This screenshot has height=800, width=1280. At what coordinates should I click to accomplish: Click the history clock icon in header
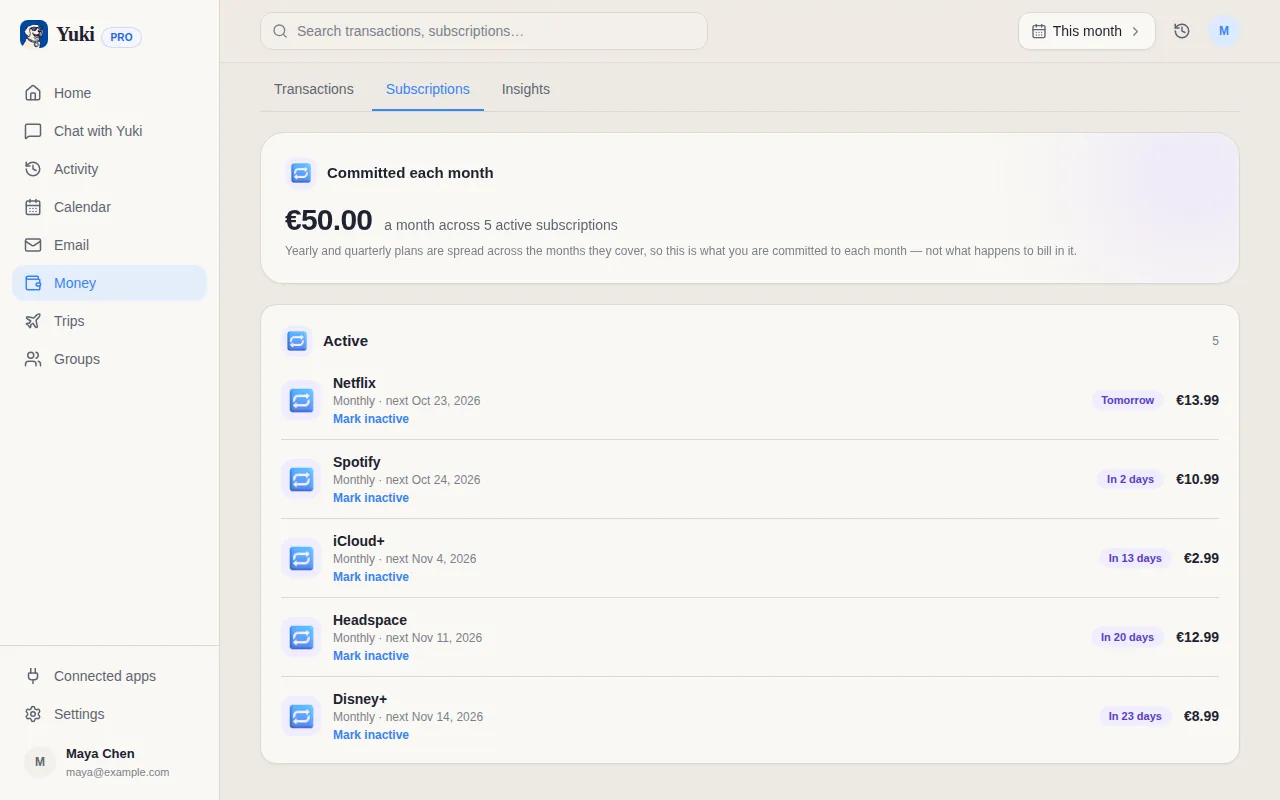[1182, 31]
